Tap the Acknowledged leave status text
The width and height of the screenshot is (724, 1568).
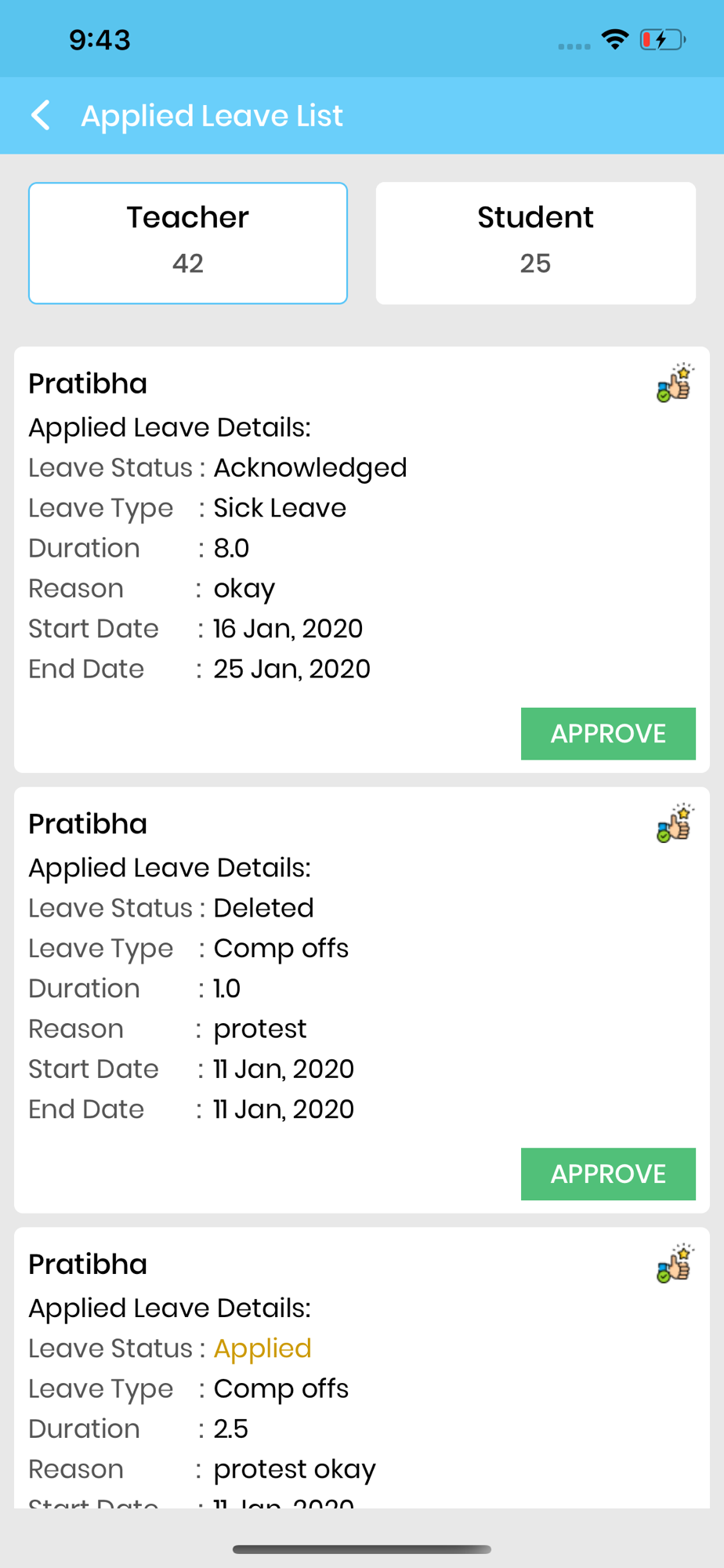[310, 468]
